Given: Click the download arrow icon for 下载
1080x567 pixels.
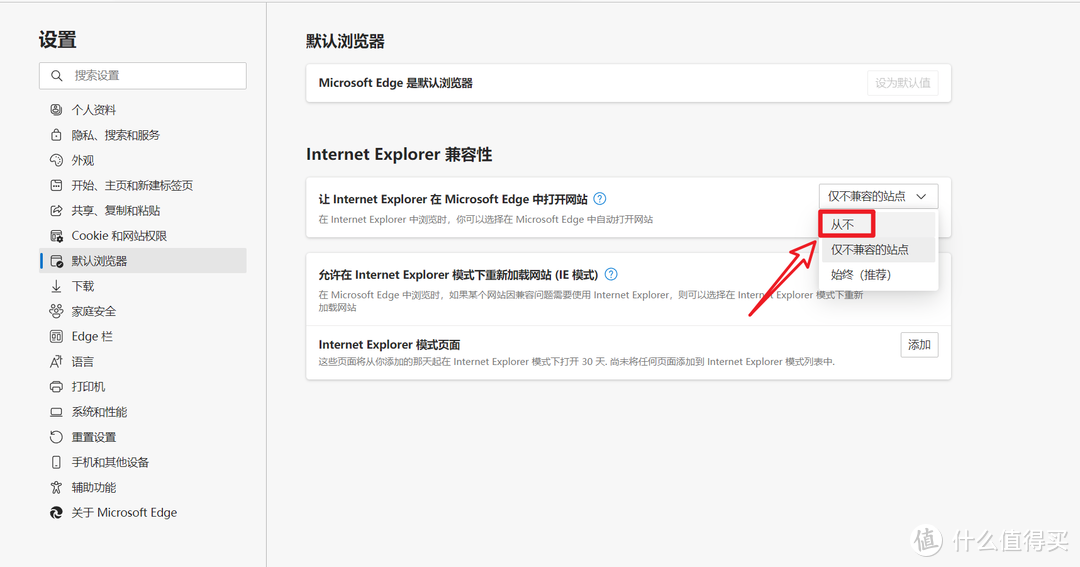Looking at the screenshot, I should pos(56,286).
